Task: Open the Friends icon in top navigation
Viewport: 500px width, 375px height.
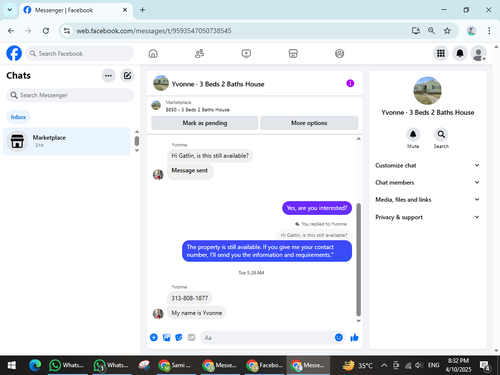Action: coord(199,53)
